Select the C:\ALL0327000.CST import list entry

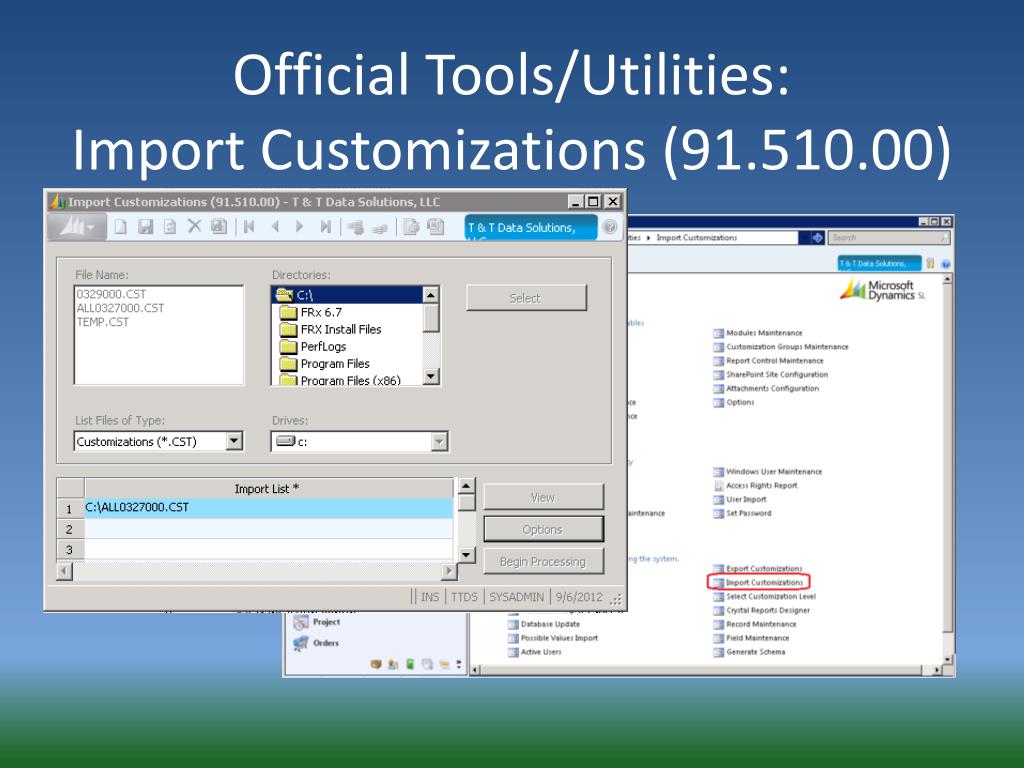[x=268, y=507]
